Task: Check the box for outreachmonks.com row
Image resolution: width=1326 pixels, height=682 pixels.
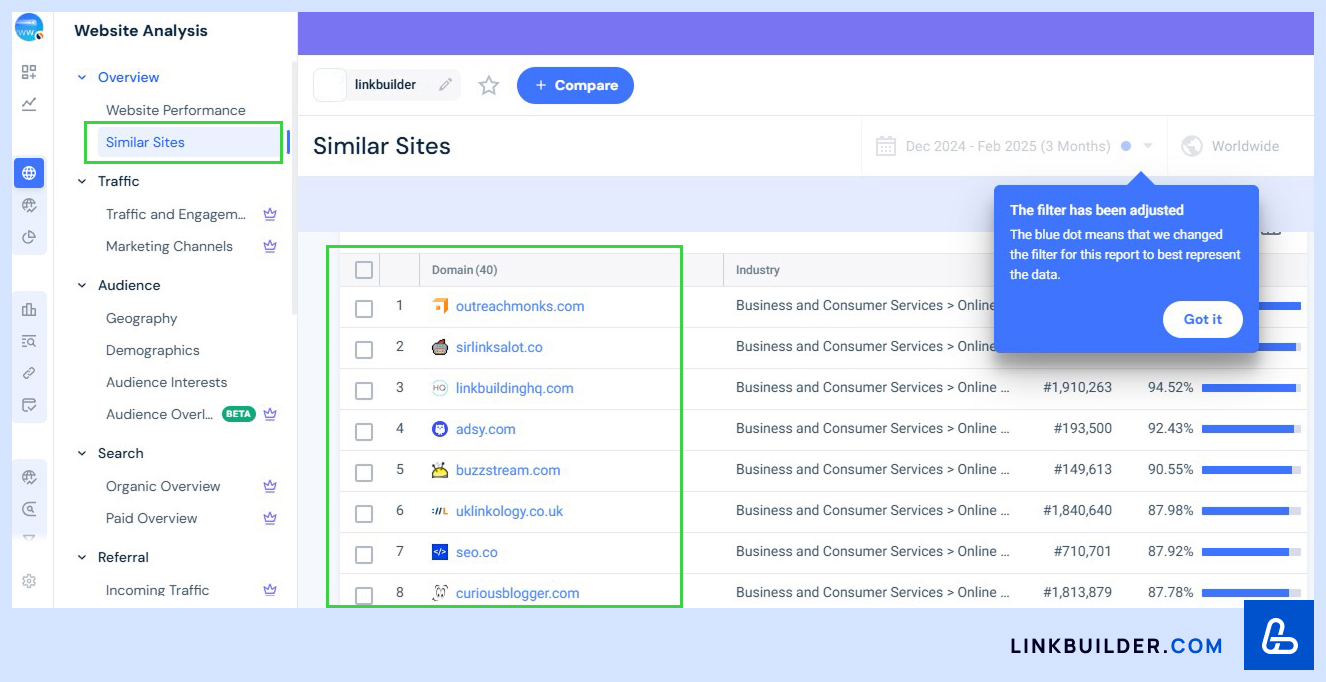Action: 364,308
